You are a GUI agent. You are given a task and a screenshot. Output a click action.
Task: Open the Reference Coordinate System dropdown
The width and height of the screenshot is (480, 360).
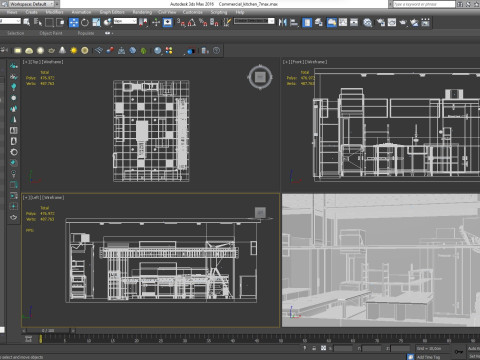125,21
